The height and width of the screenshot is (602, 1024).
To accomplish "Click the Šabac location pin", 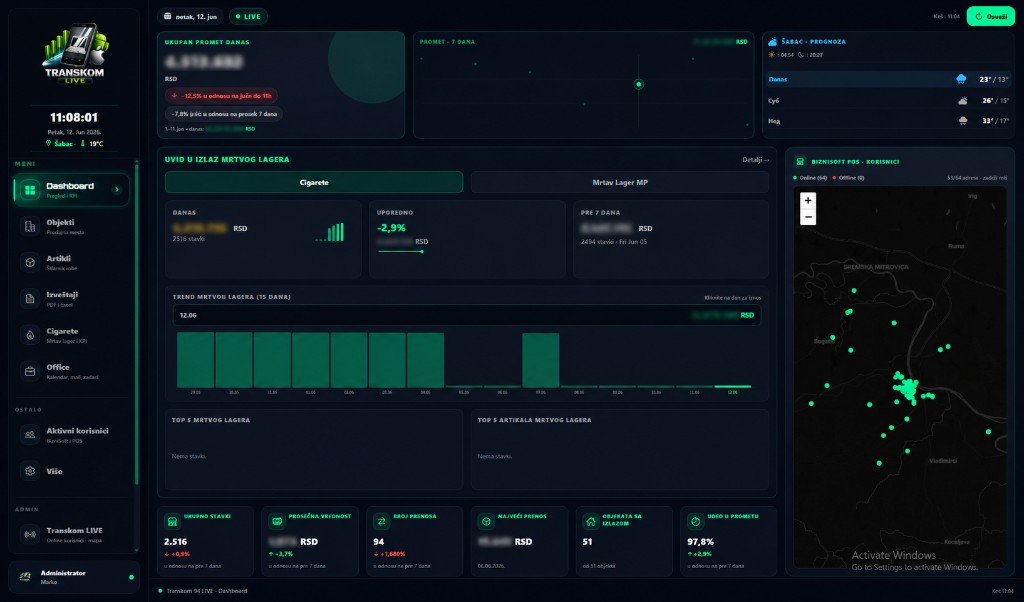I will pyautogui.click(x=48, y=143).
